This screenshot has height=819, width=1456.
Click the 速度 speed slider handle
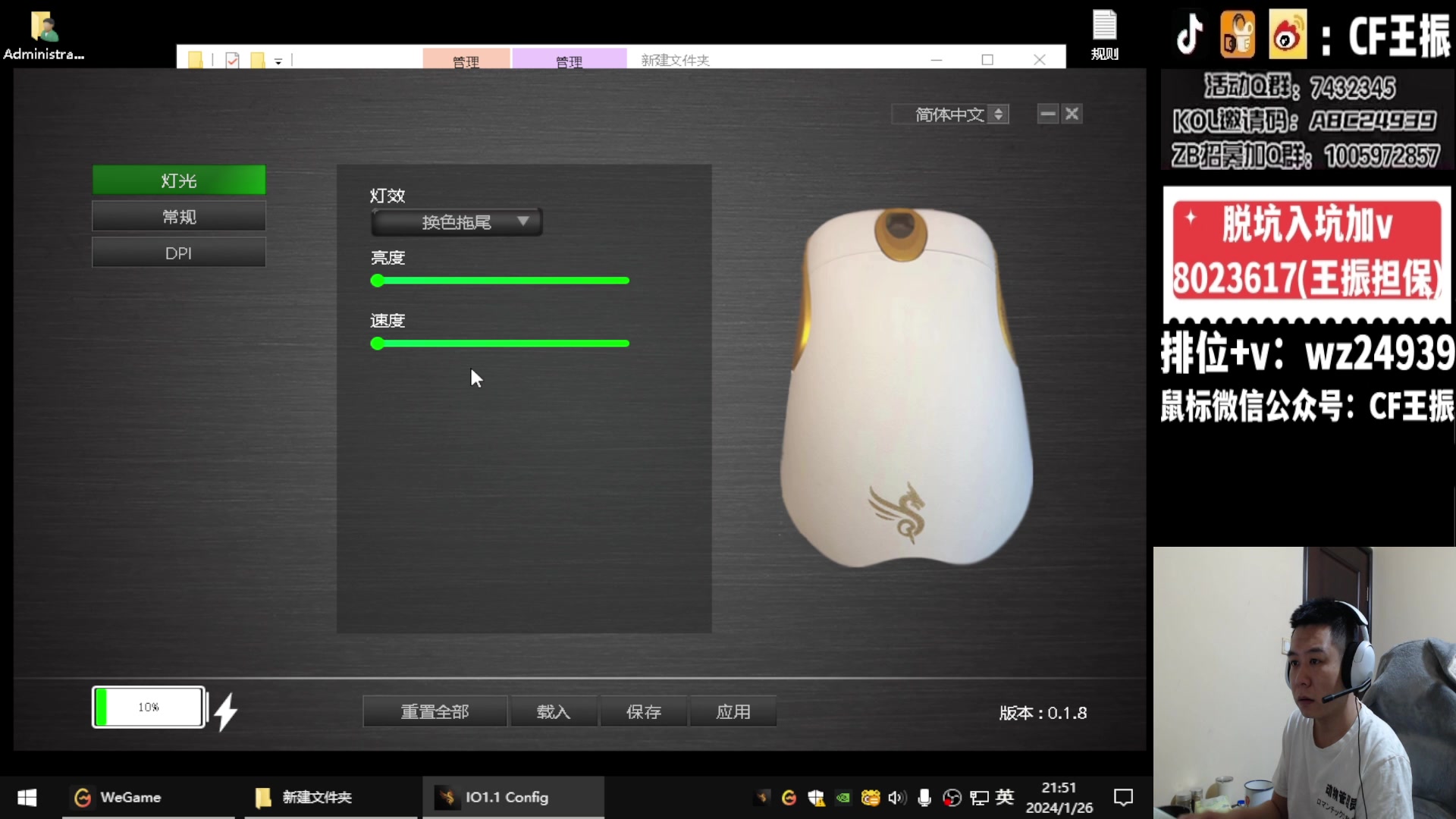377,344
